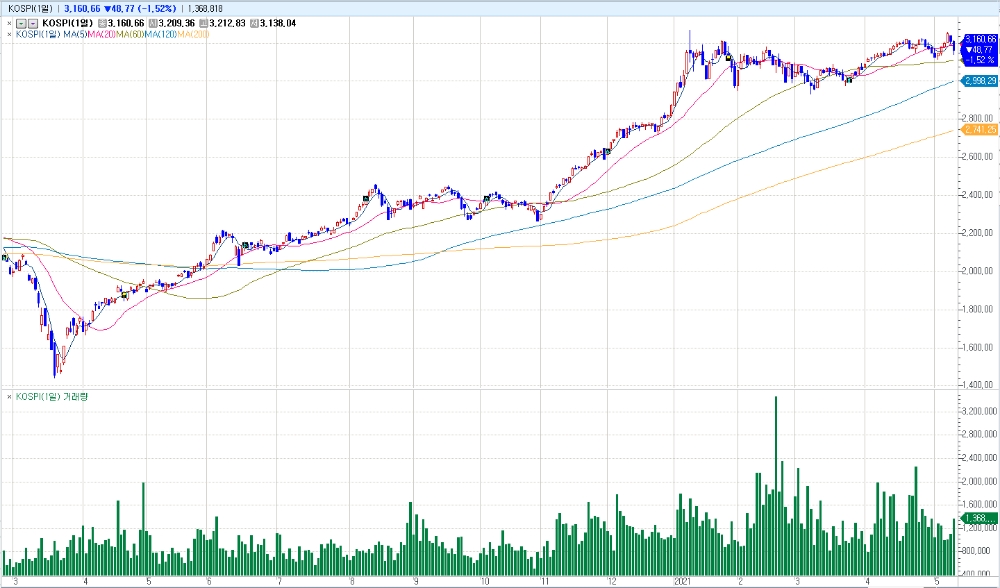Image resolution: width=1000 pixels, height=588 pixels.
Task: Toggle the MA(20) moving average line
Action: tap(99, 34)
